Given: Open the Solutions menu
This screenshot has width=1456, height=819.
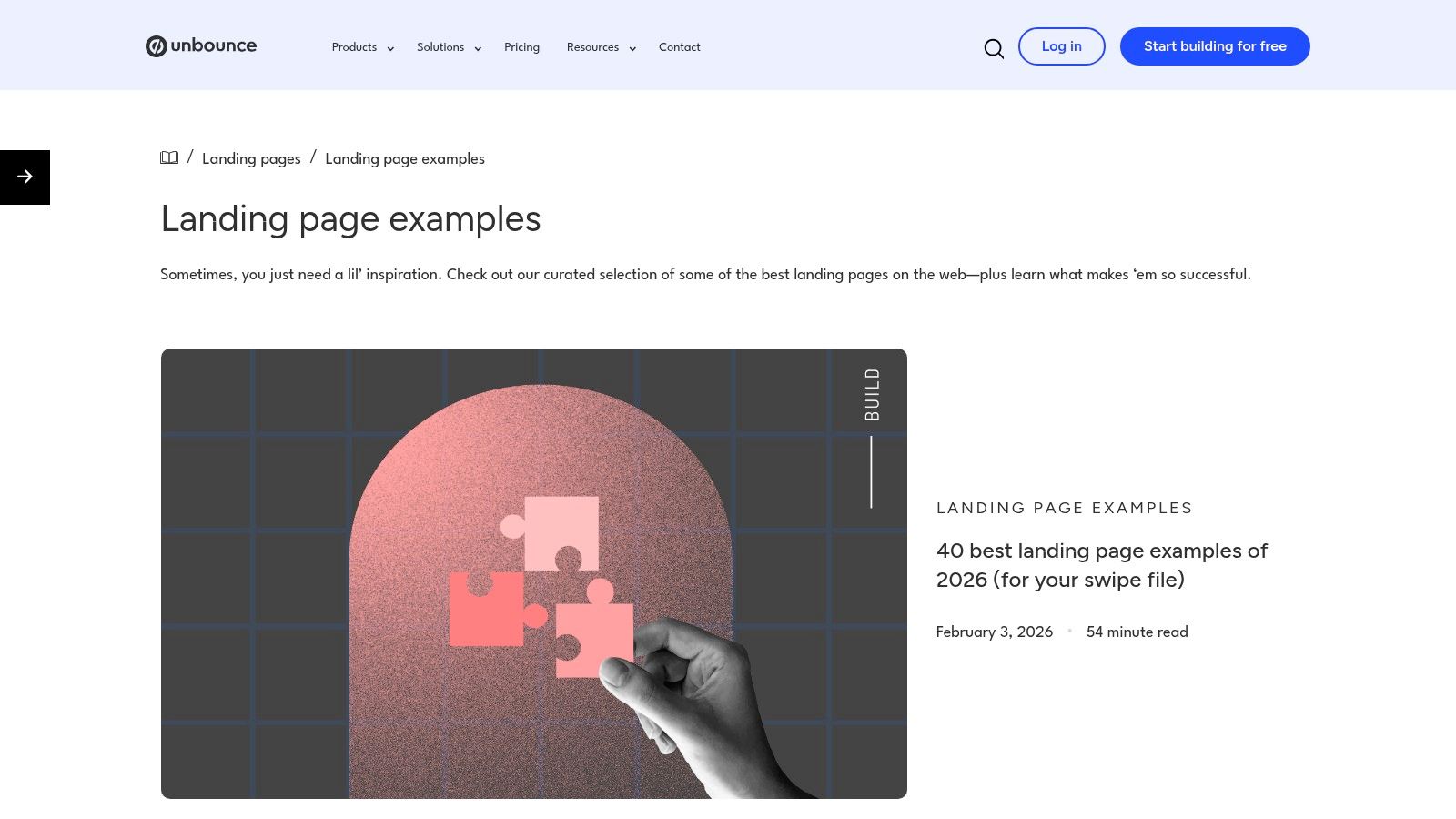Looking at the screenshot, I should 440,47.
